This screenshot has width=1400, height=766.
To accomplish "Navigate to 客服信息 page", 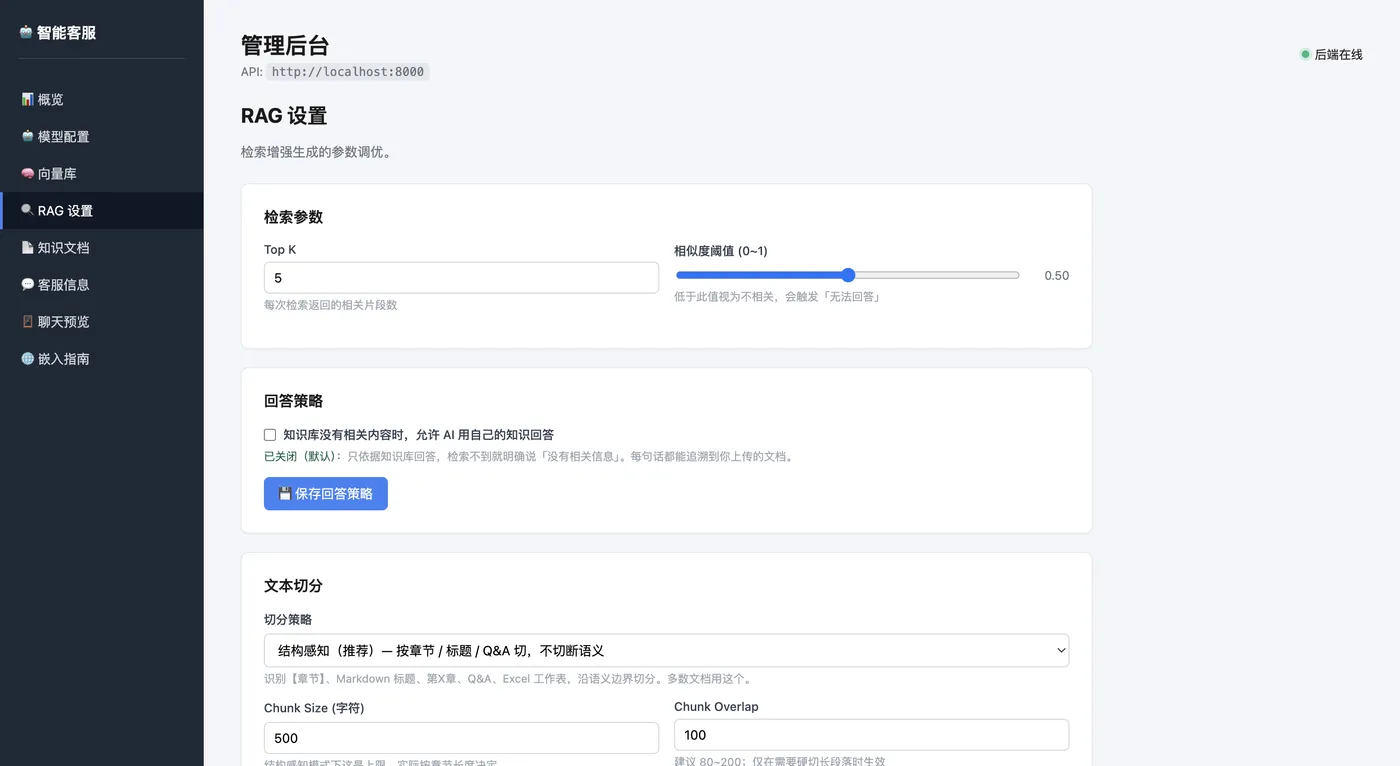I will pyautogui.click(x=102, y=284).
